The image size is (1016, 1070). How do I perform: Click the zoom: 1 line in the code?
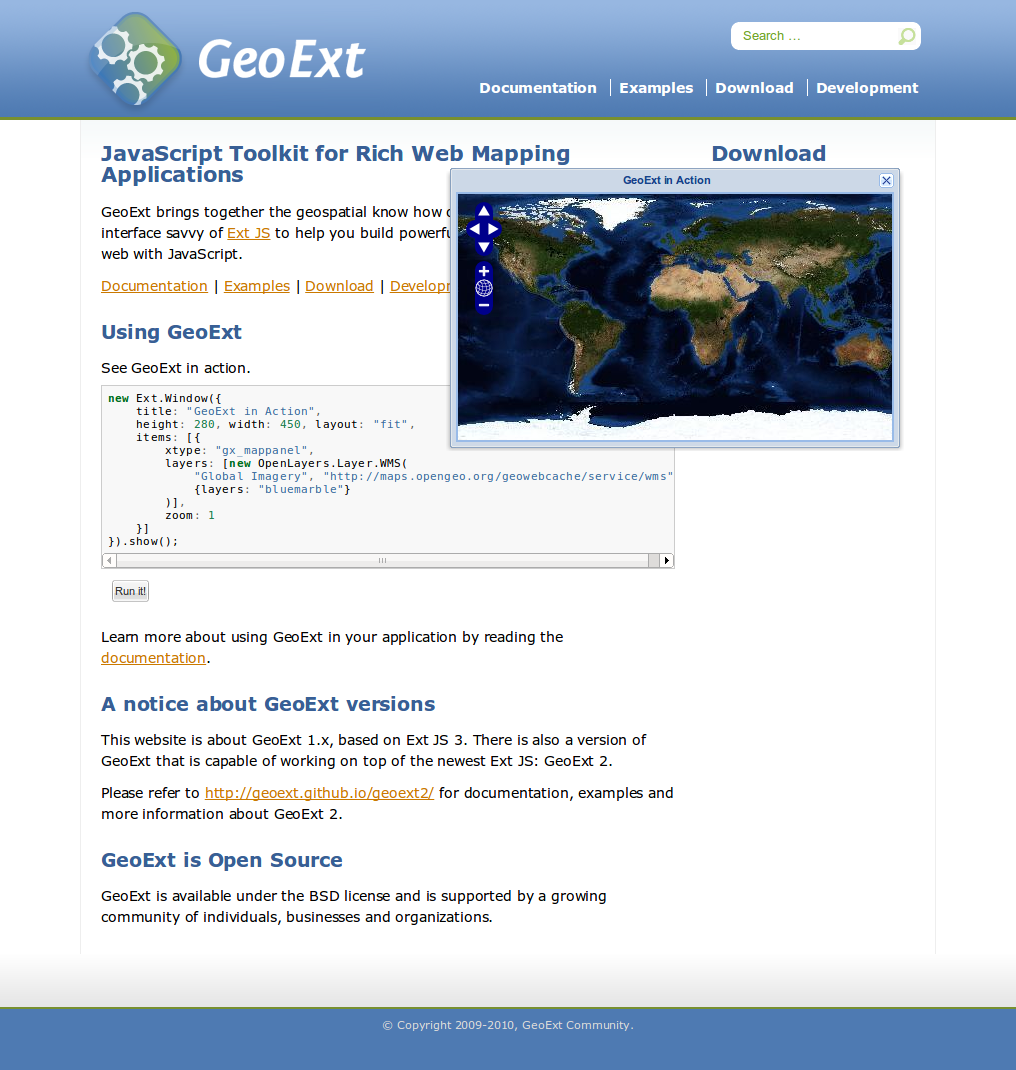click(190, 515)
